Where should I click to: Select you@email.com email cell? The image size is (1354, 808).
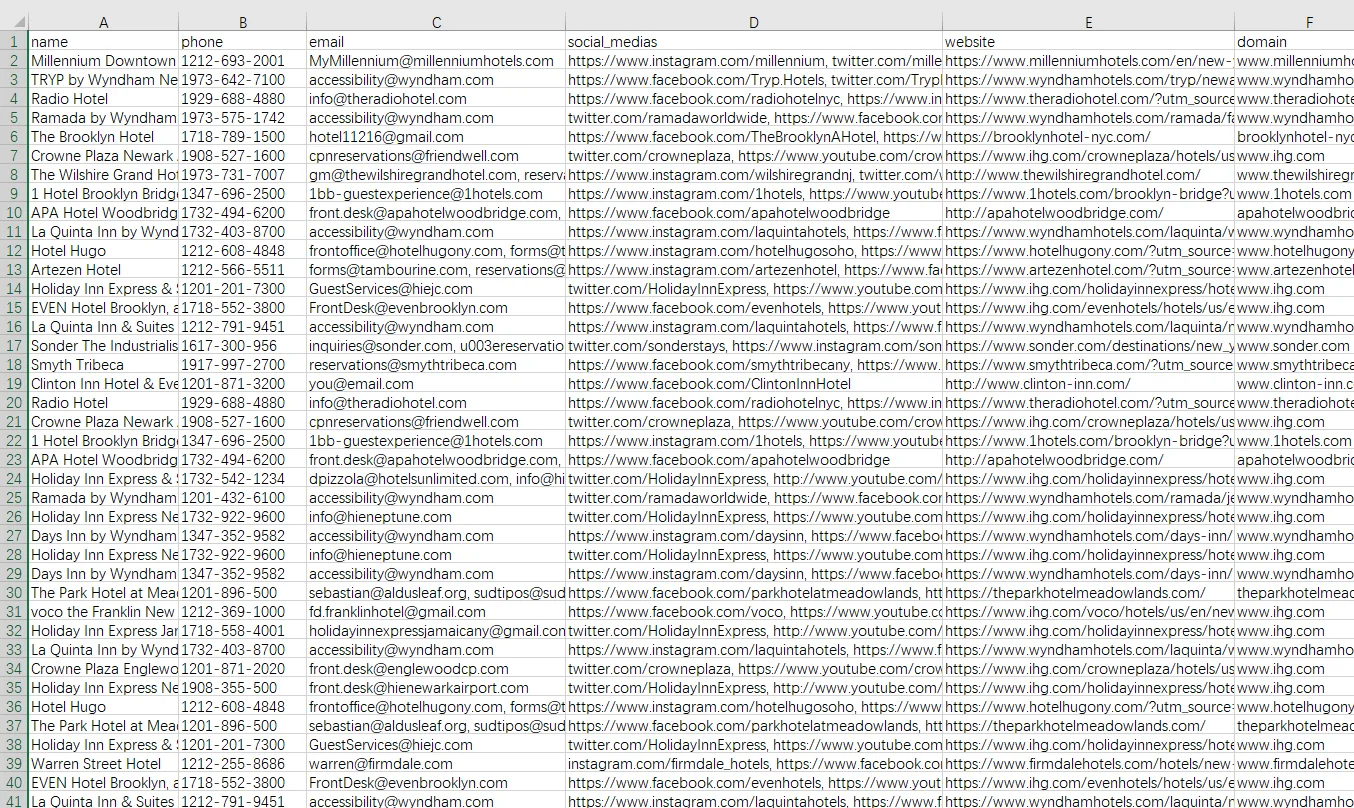tap(436, 384)
